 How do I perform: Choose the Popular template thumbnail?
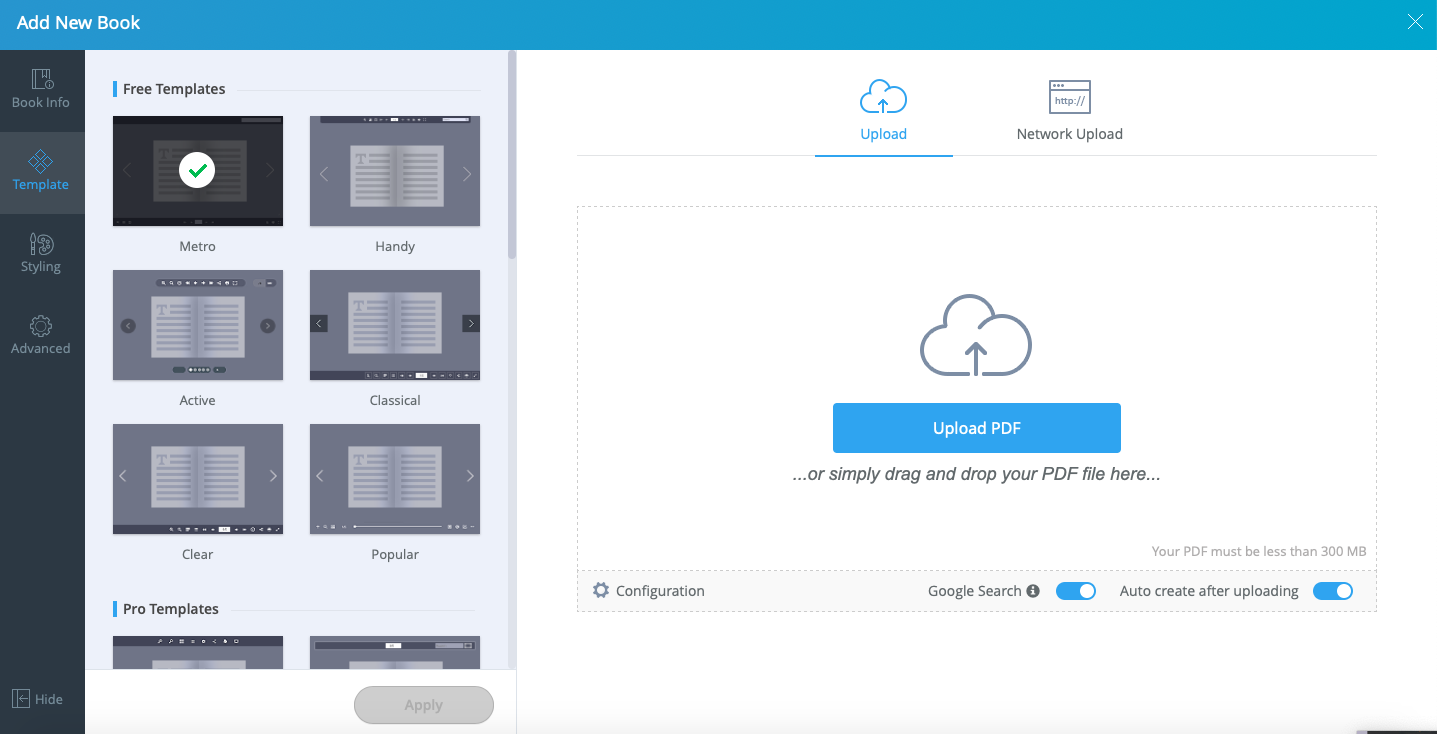pos(395,479)
